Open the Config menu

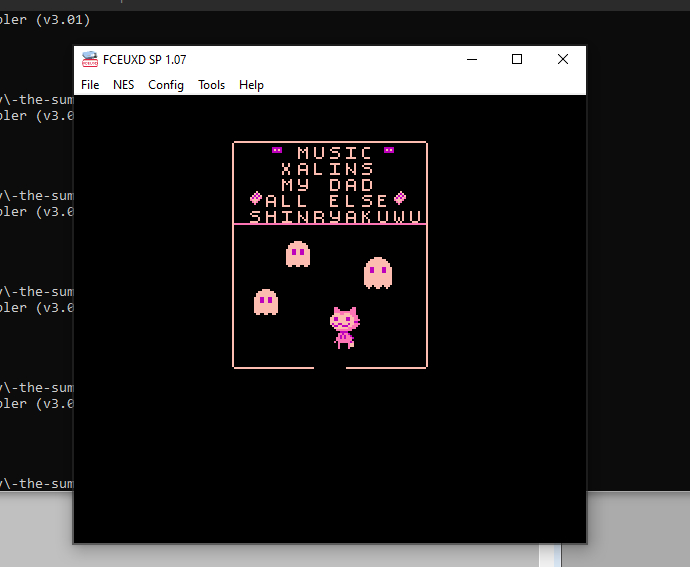pos(166,85)
